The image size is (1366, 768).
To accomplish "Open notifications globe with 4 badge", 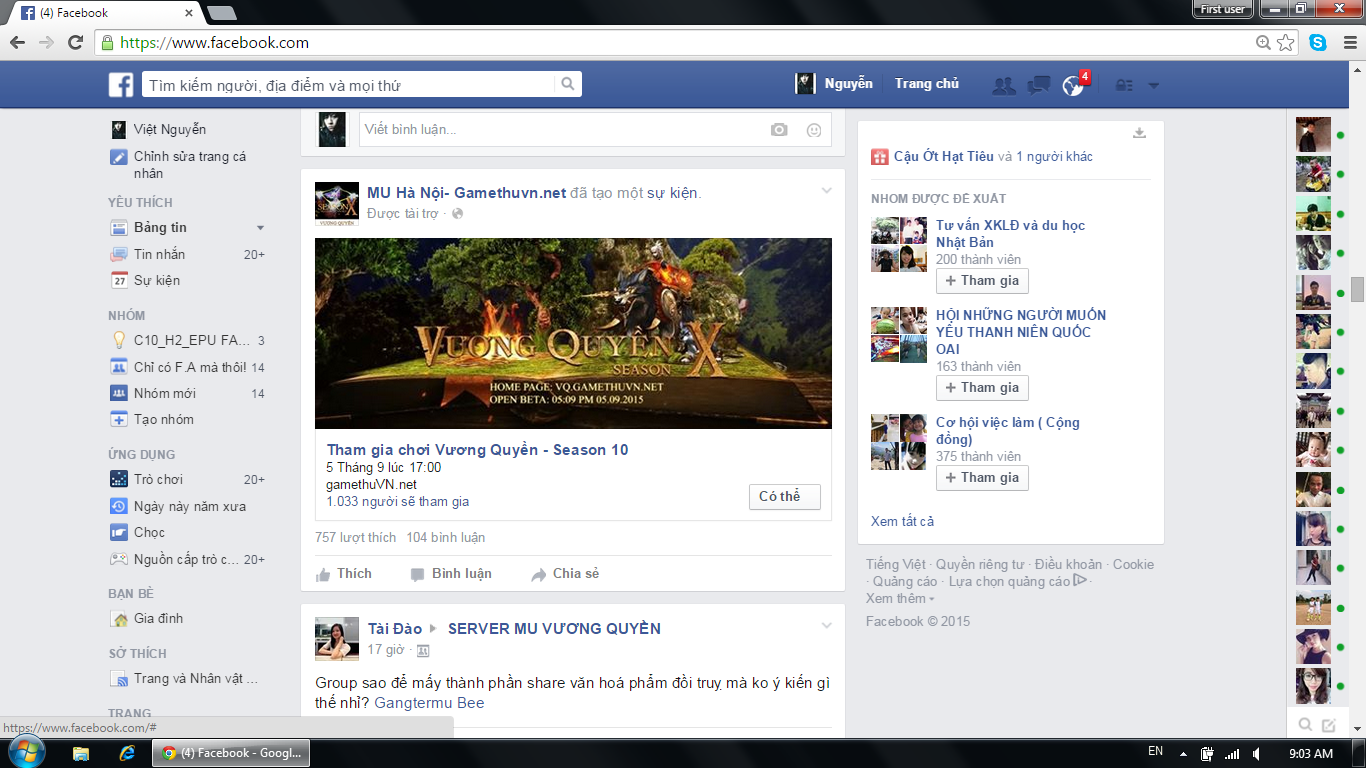I will tap(1073, 85).
